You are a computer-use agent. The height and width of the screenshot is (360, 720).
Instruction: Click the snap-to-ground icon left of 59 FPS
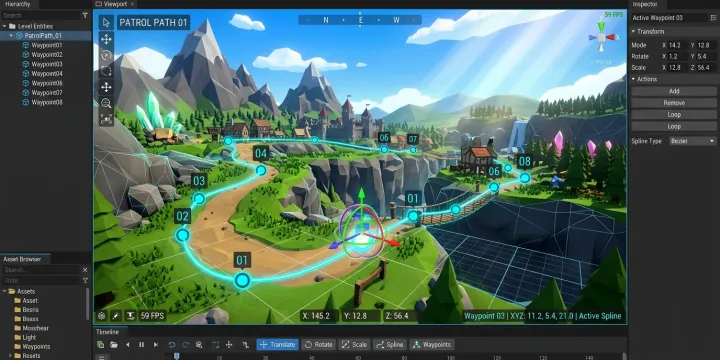pos(131,316)
